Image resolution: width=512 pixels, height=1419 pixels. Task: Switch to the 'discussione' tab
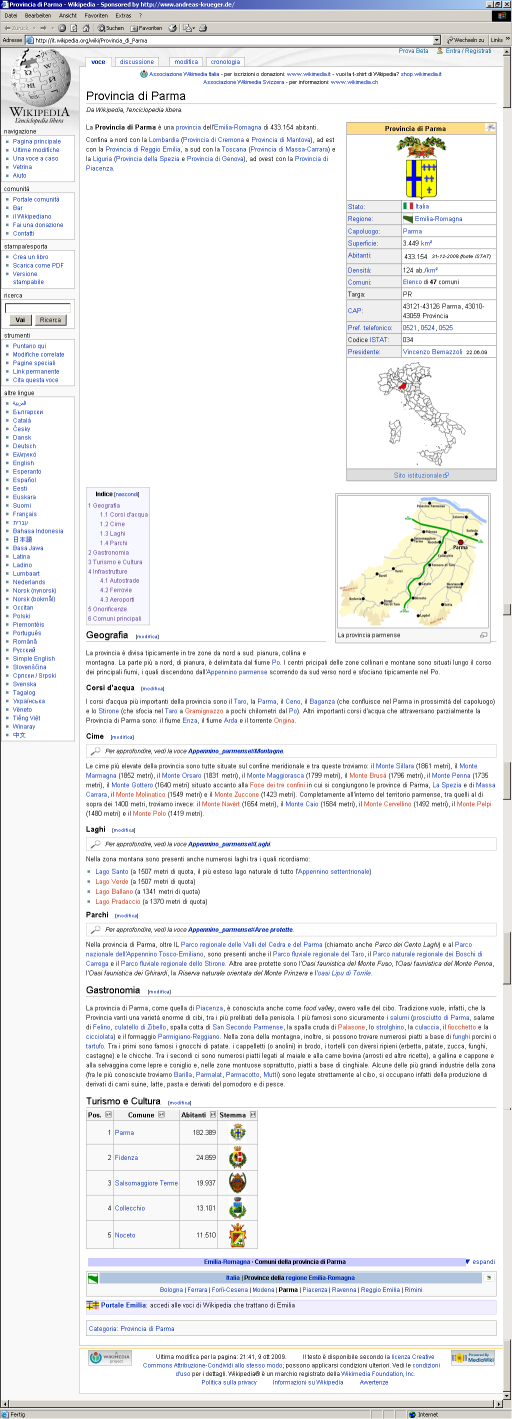point(137,62)
